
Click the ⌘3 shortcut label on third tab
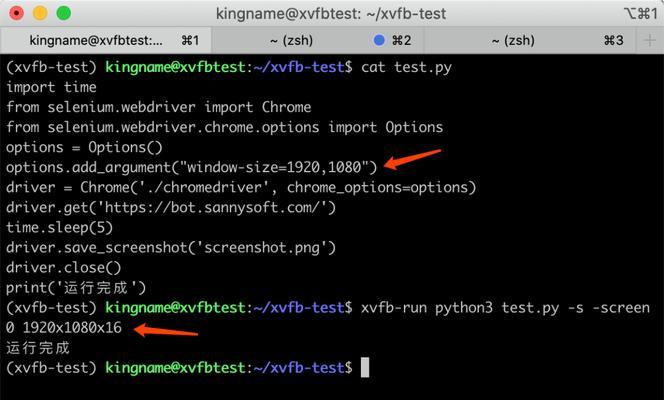tap(613, 41)
